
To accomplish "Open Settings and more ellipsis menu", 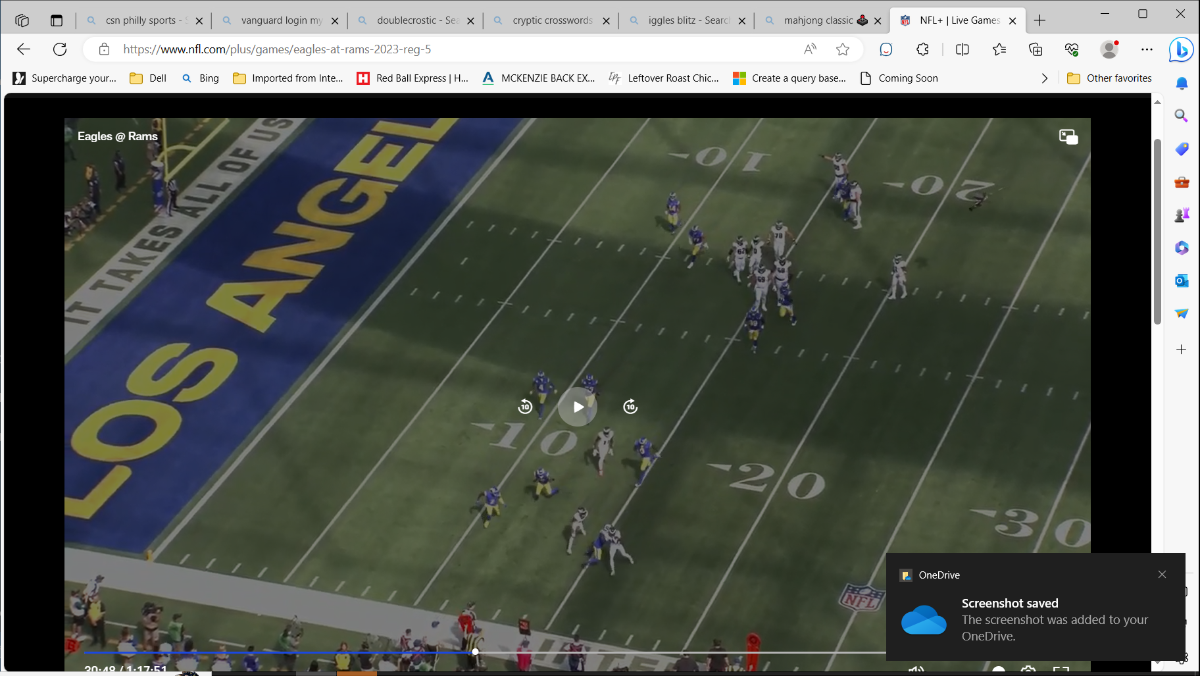I will click(x=1147, y=49).
